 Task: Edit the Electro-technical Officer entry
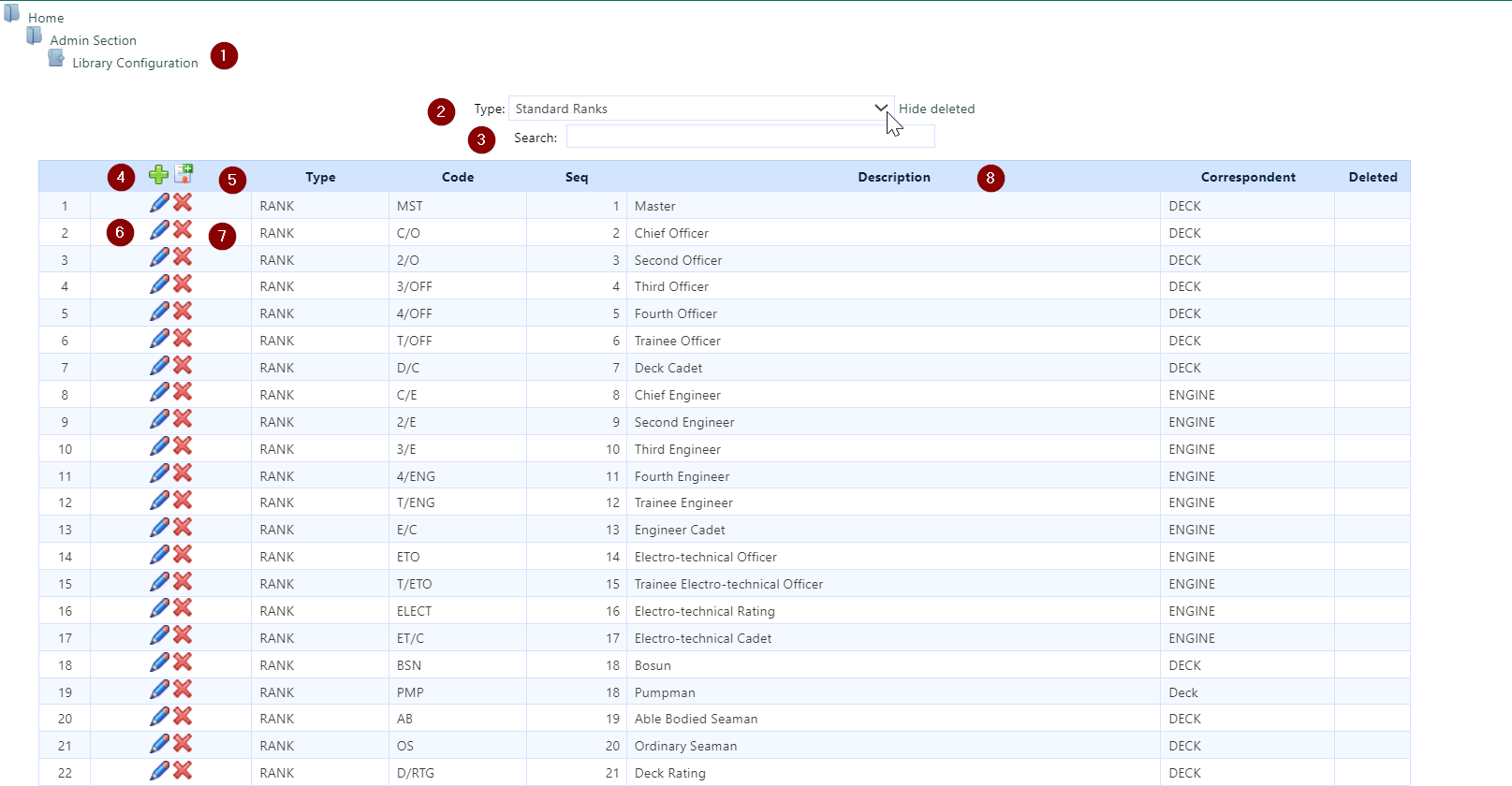click(x=160, y=554)
